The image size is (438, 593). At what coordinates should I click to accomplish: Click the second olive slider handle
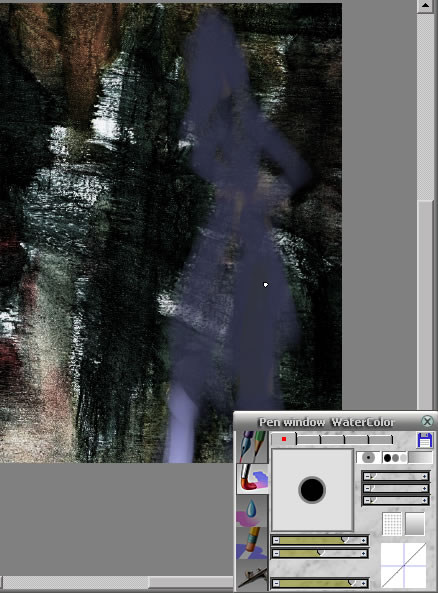coord(321,553)
